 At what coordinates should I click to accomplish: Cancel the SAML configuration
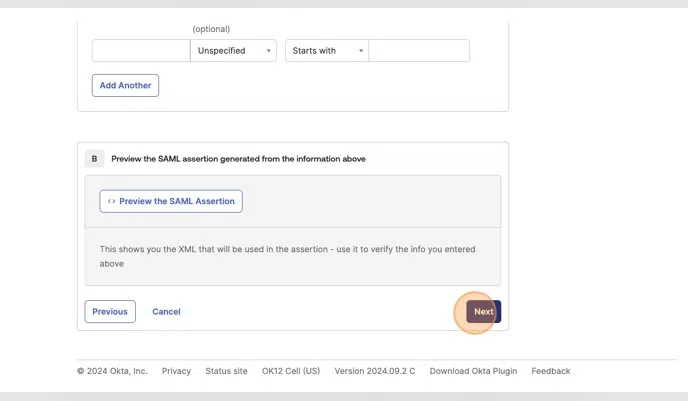[166, 312]
